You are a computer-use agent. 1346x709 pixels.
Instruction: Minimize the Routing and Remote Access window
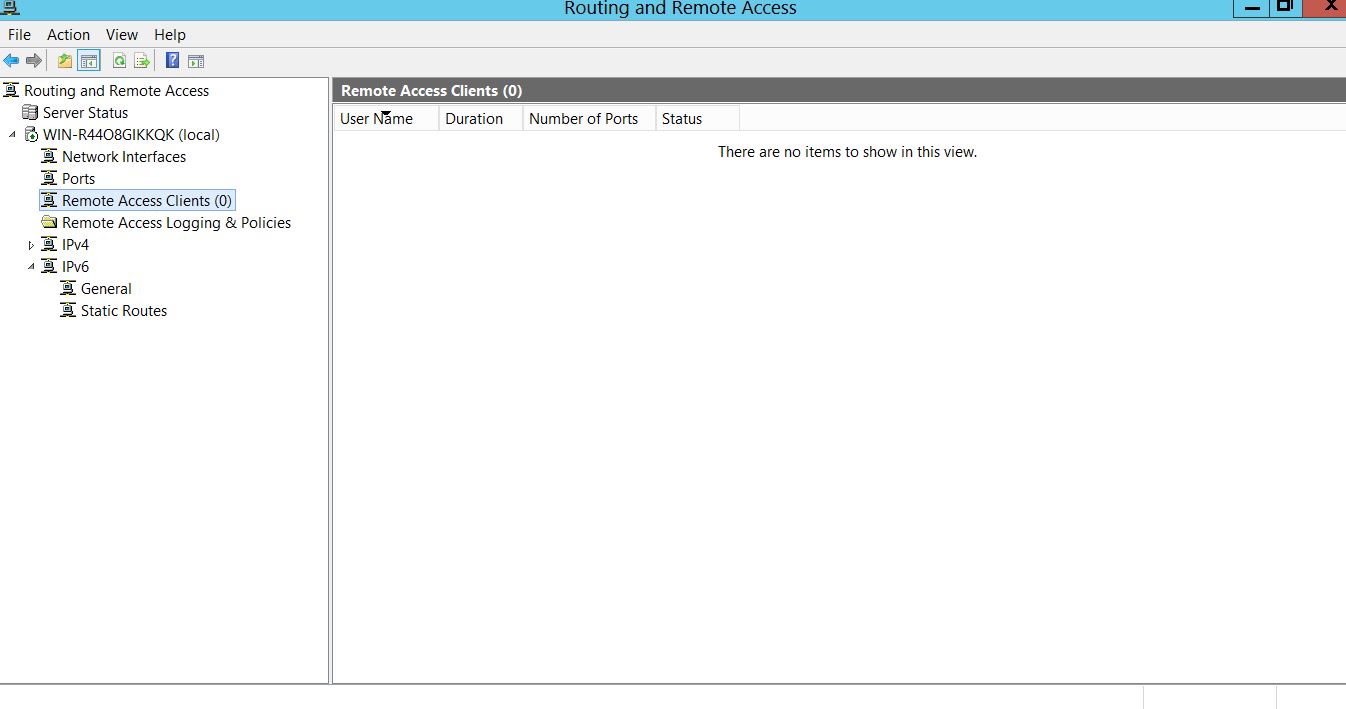click(1251, 7)
